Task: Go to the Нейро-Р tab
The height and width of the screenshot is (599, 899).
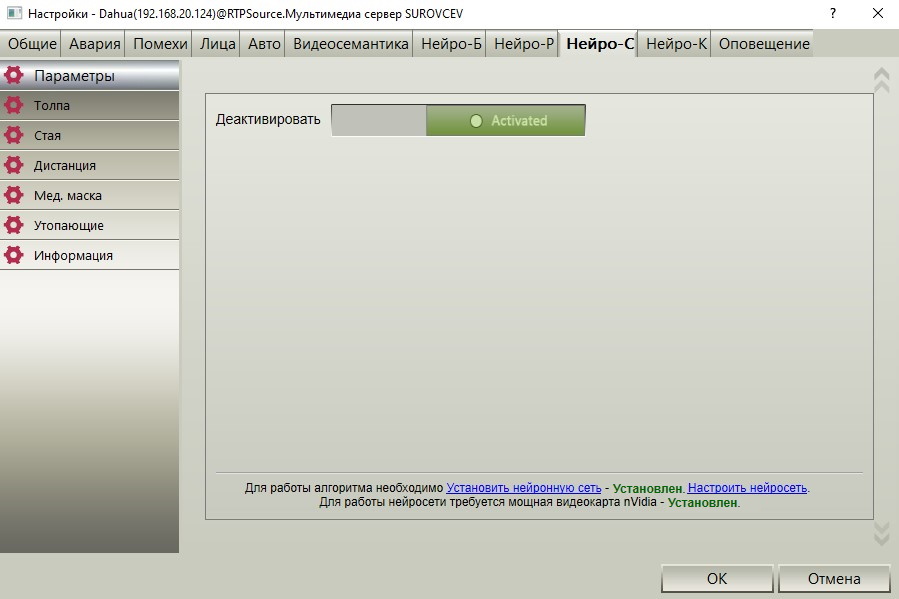Action: [x=523, y=44]
